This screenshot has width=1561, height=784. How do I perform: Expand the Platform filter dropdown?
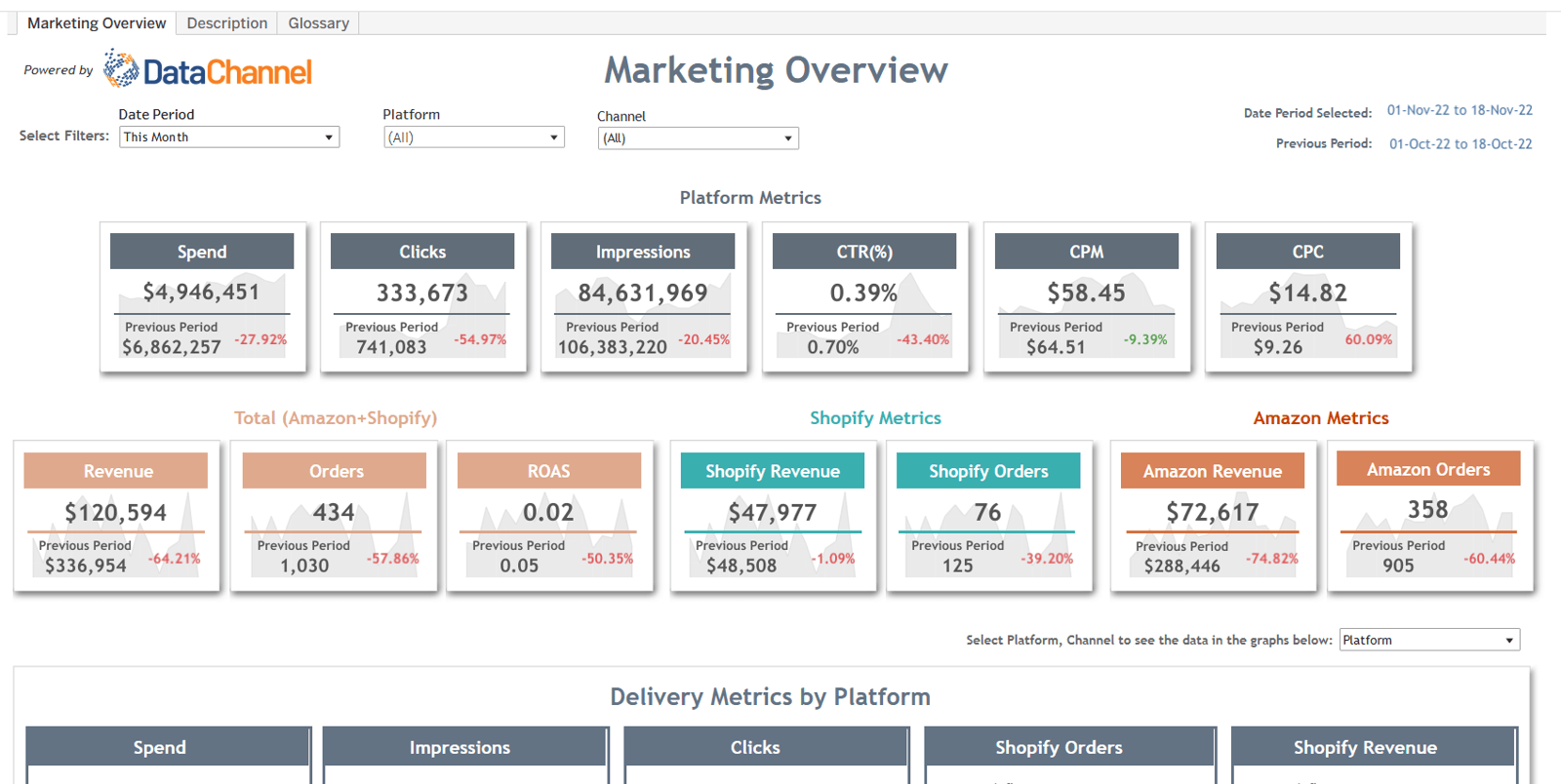click(x=473, y=137)
